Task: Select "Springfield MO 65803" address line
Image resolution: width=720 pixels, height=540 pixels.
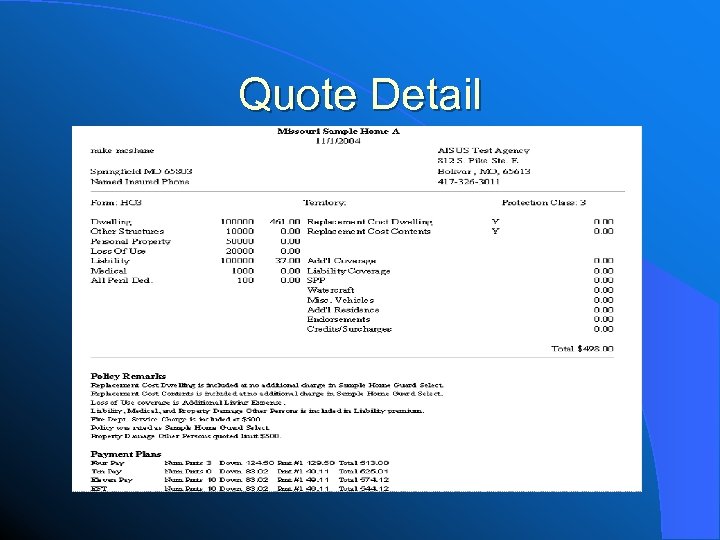Action: click(x=141, y=171)
